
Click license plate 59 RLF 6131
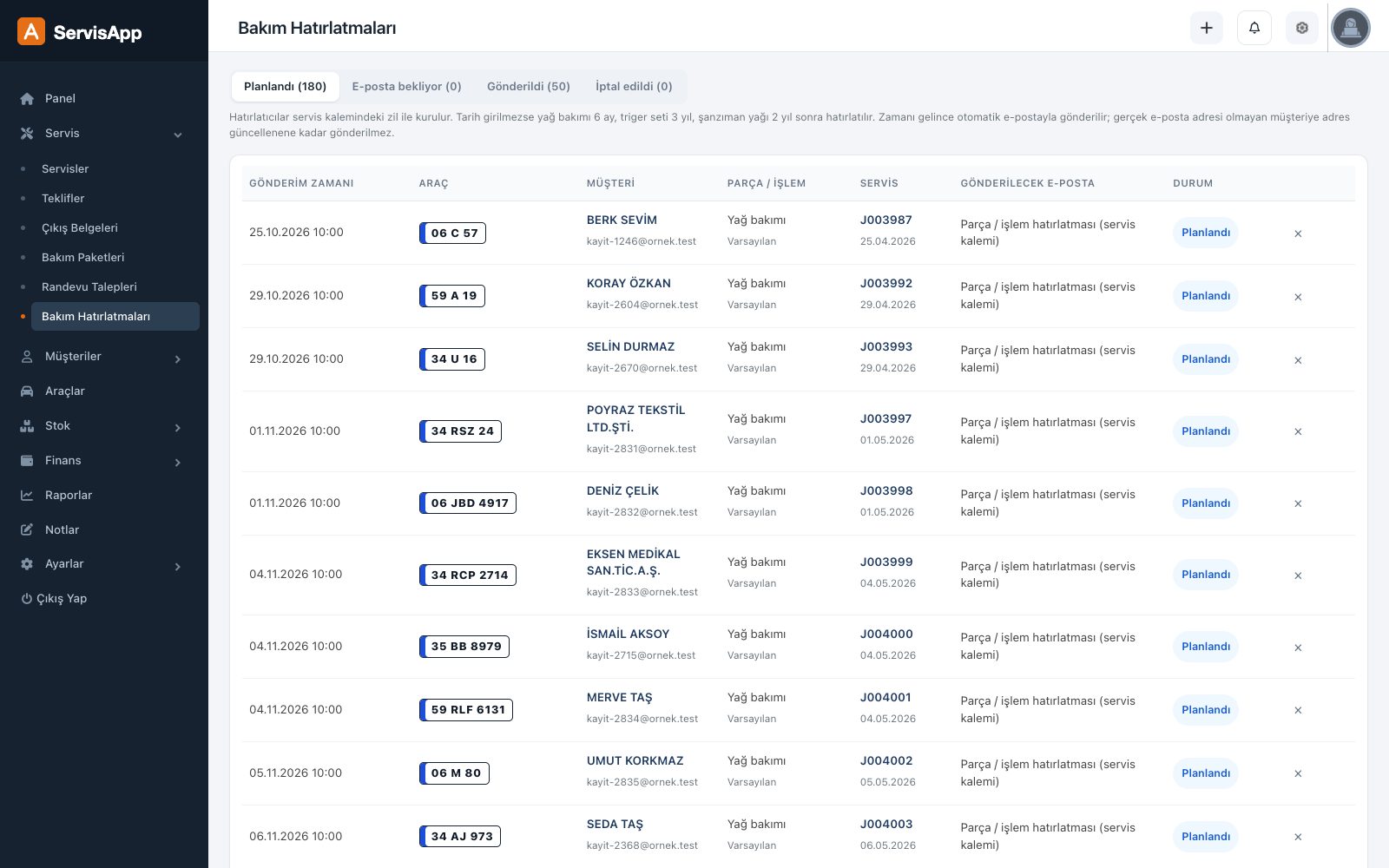466,709
